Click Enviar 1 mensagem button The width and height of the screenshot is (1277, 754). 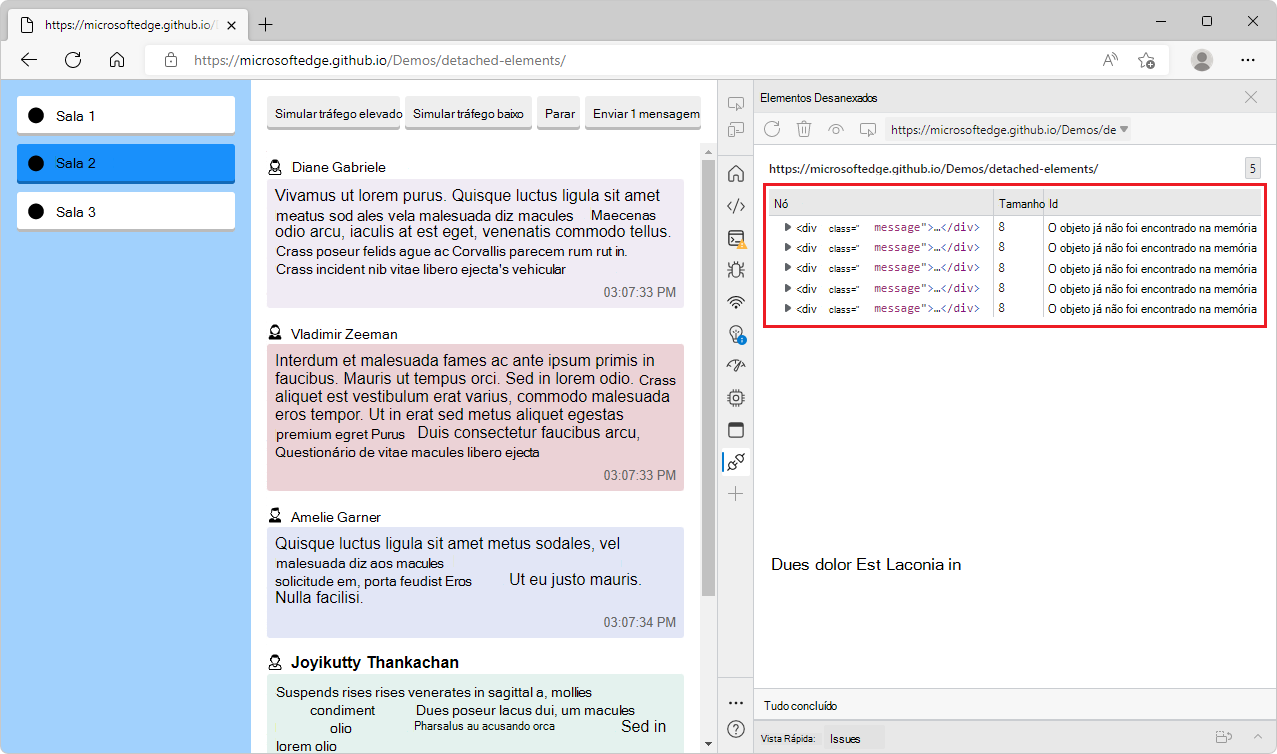(x=645, y=114)
